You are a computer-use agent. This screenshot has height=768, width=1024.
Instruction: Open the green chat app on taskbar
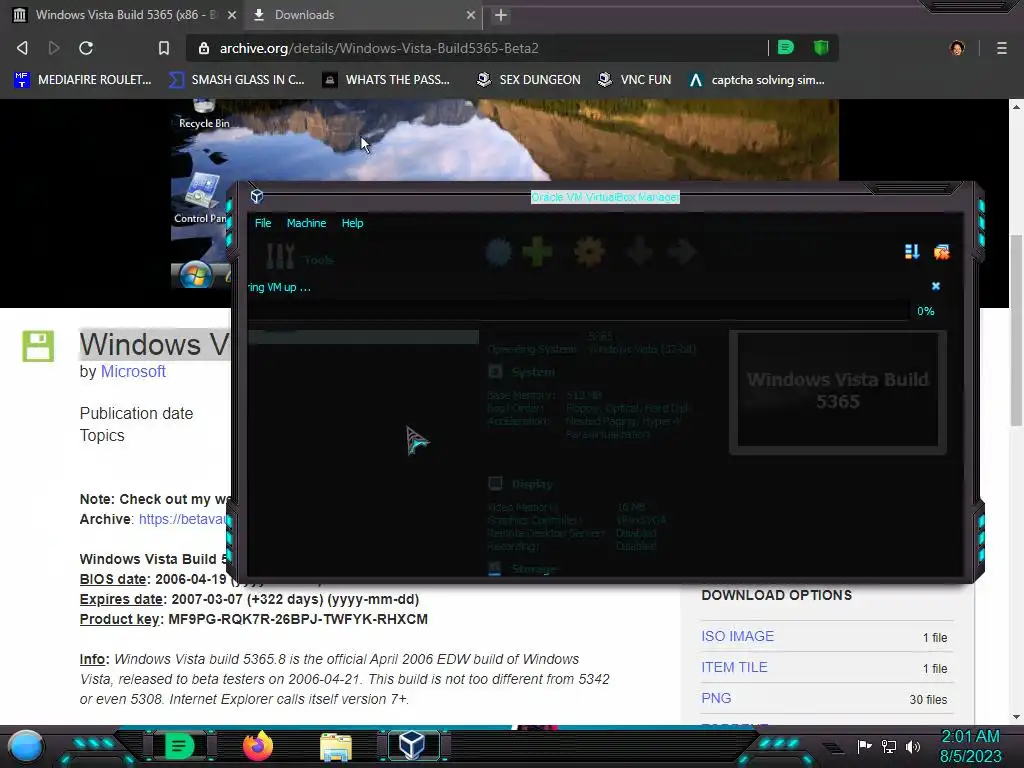[x=179, y=746]
